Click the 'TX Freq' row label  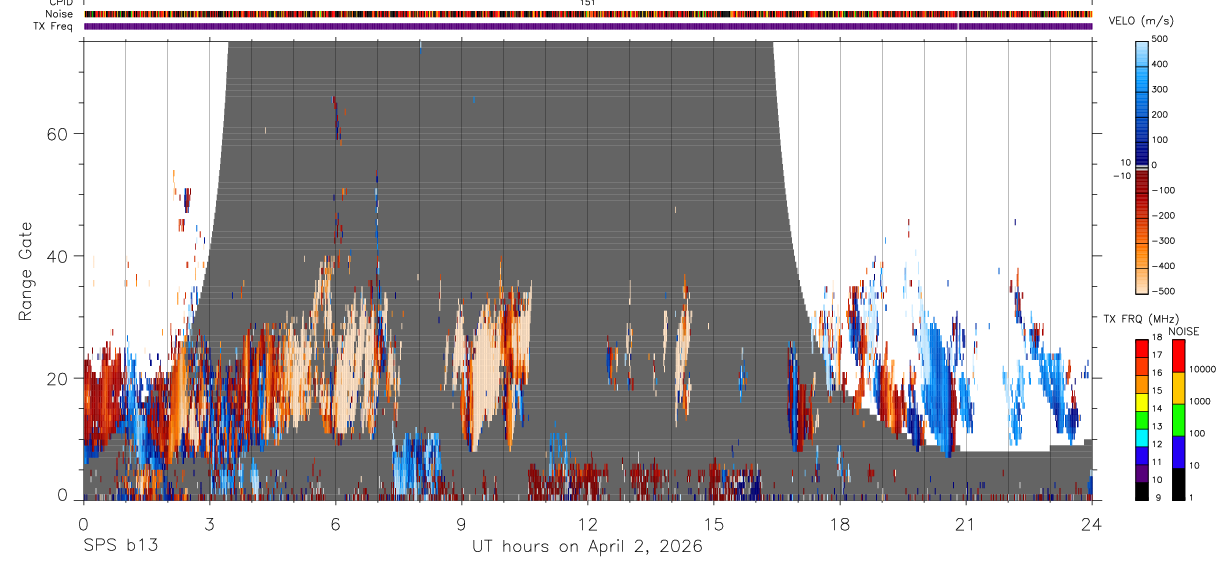pyautogui.click(x=55, y=26)
